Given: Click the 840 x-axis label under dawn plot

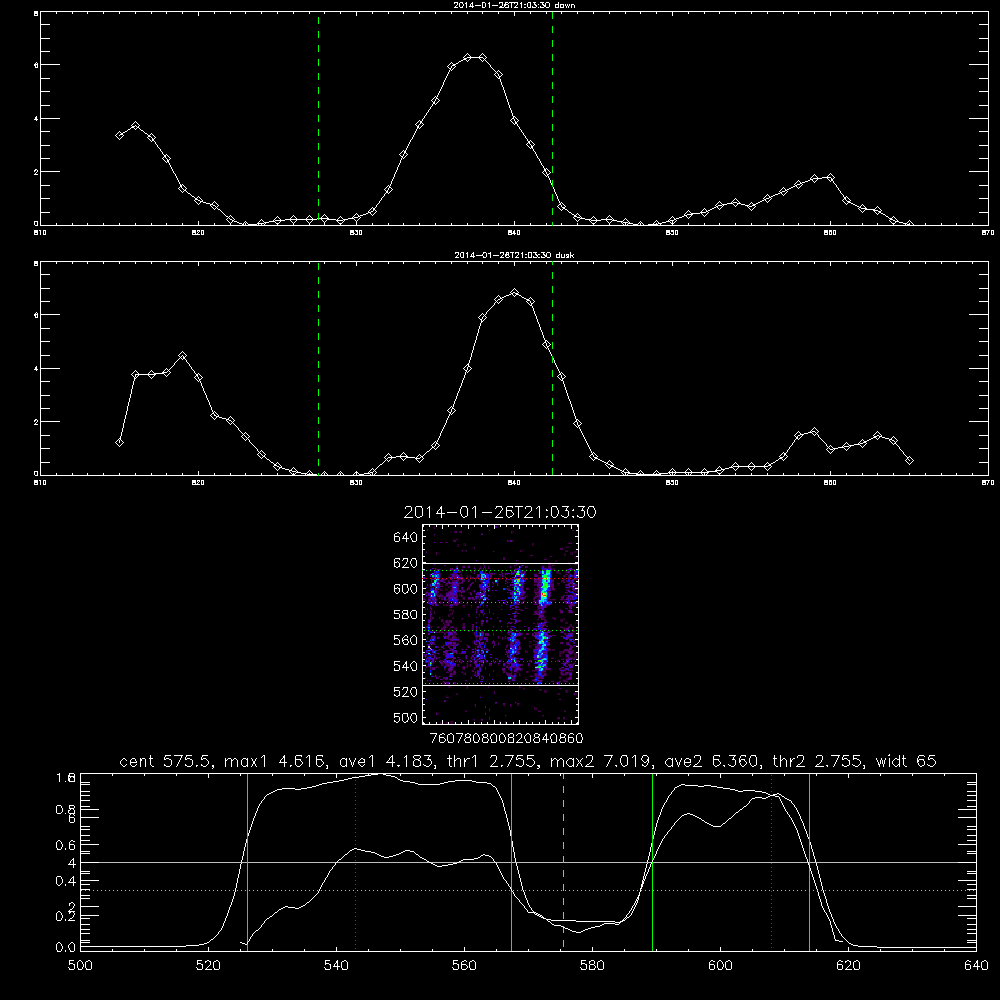Looking at the screenshot, I should click(515, 233).
